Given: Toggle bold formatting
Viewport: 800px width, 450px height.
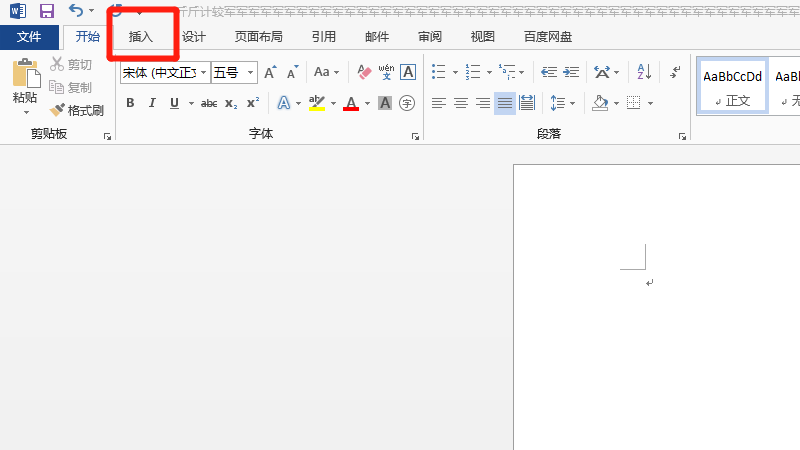Looking at the screenshot, I should (130, 103).
